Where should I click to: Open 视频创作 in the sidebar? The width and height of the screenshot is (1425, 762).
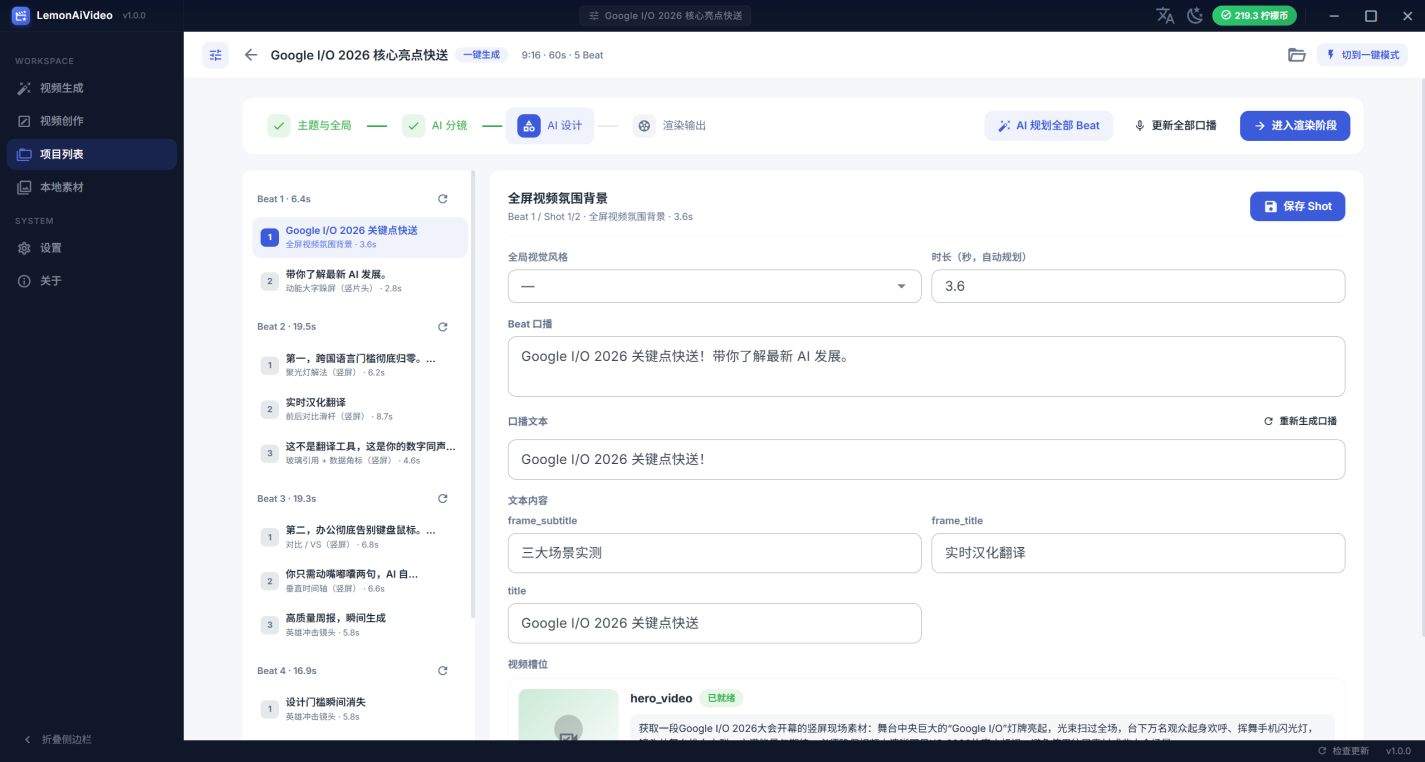click(92, 121)
